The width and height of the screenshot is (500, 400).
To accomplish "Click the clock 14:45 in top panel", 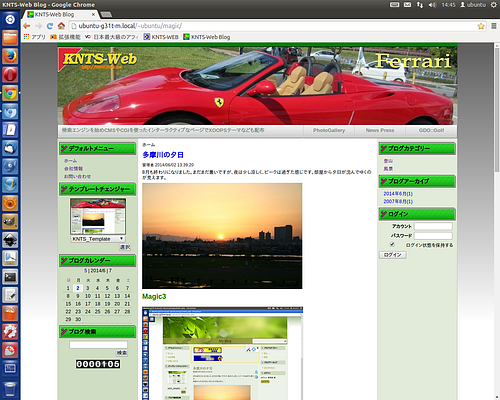I will 448,5.
